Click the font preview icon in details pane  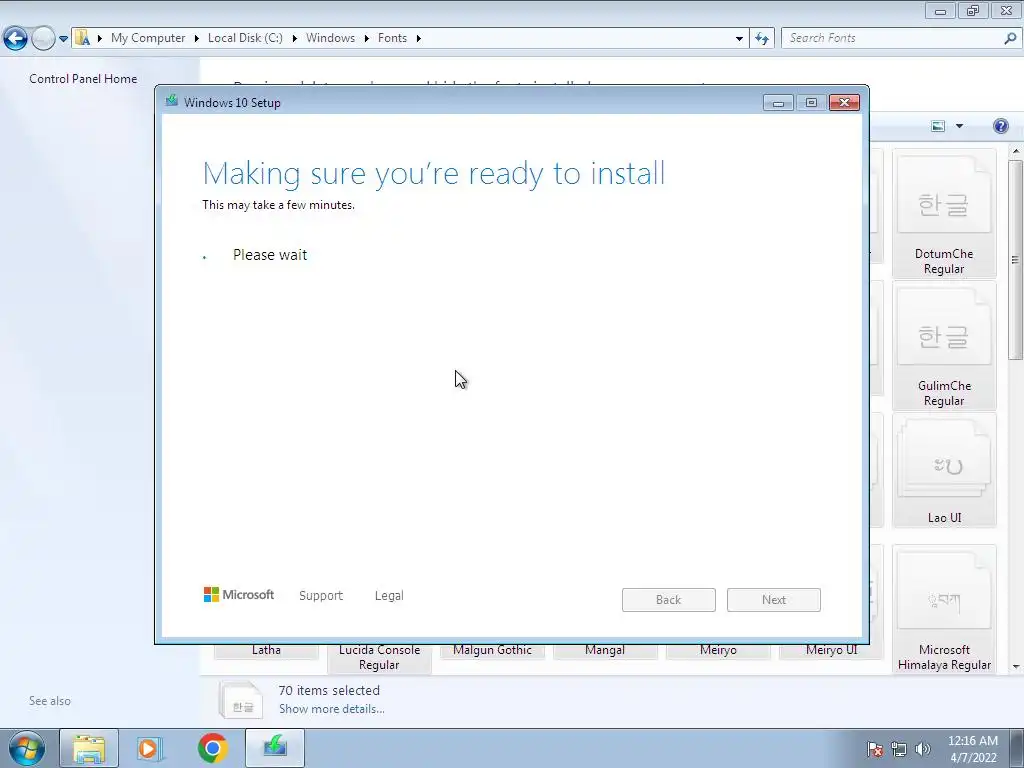241,699
